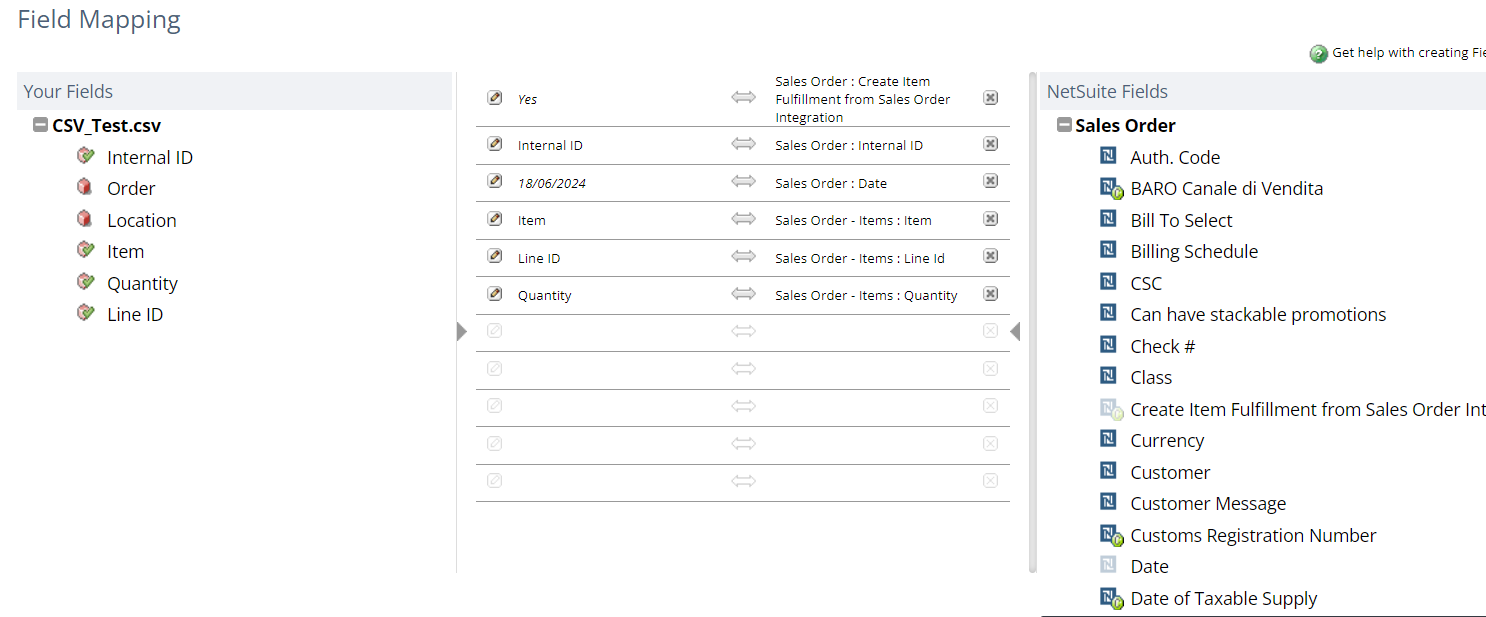This screenshot has height=617, width=1486.
Task: Click the first empty mapping row
Action: coord(743,332)
